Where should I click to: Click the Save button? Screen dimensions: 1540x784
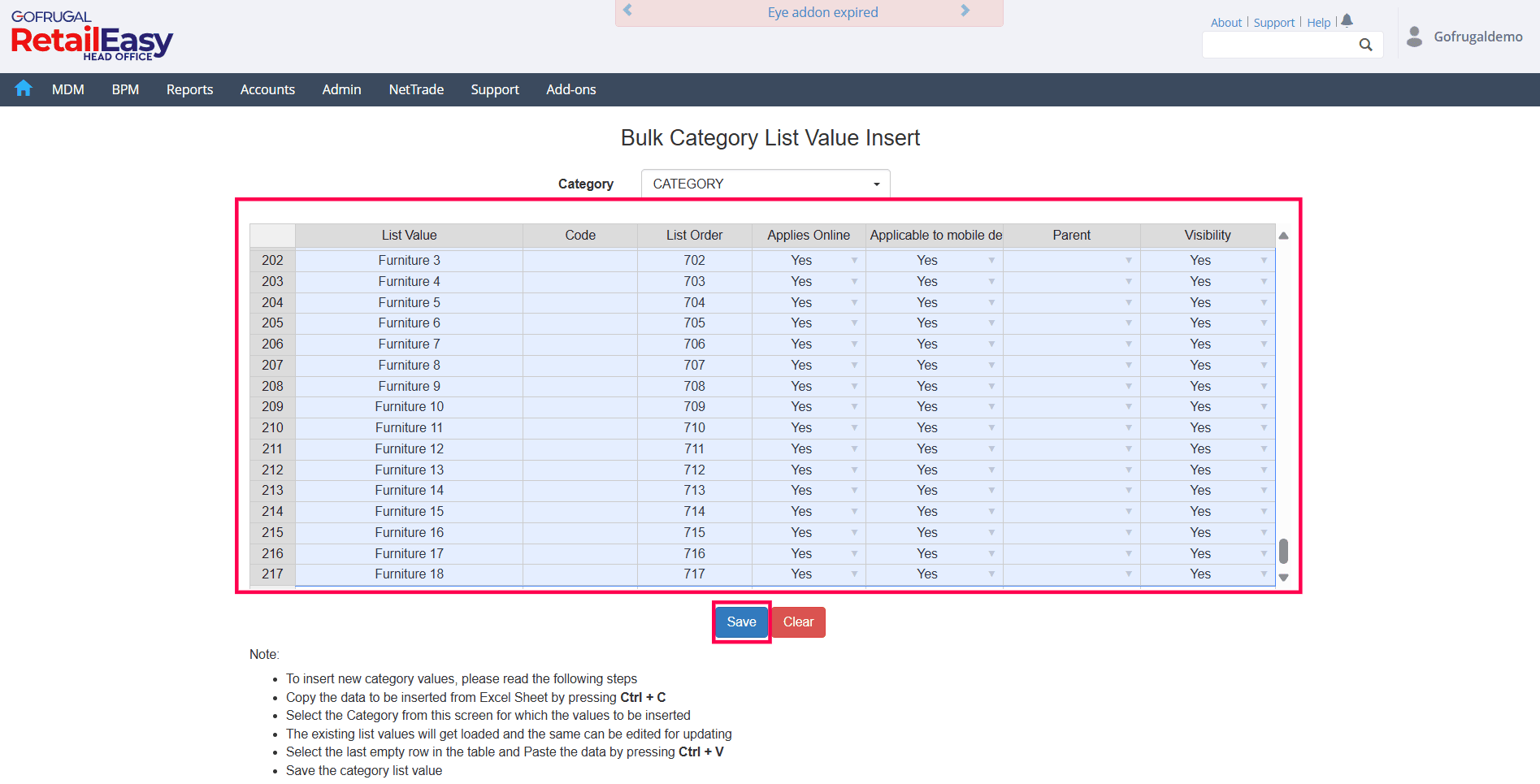741,622
